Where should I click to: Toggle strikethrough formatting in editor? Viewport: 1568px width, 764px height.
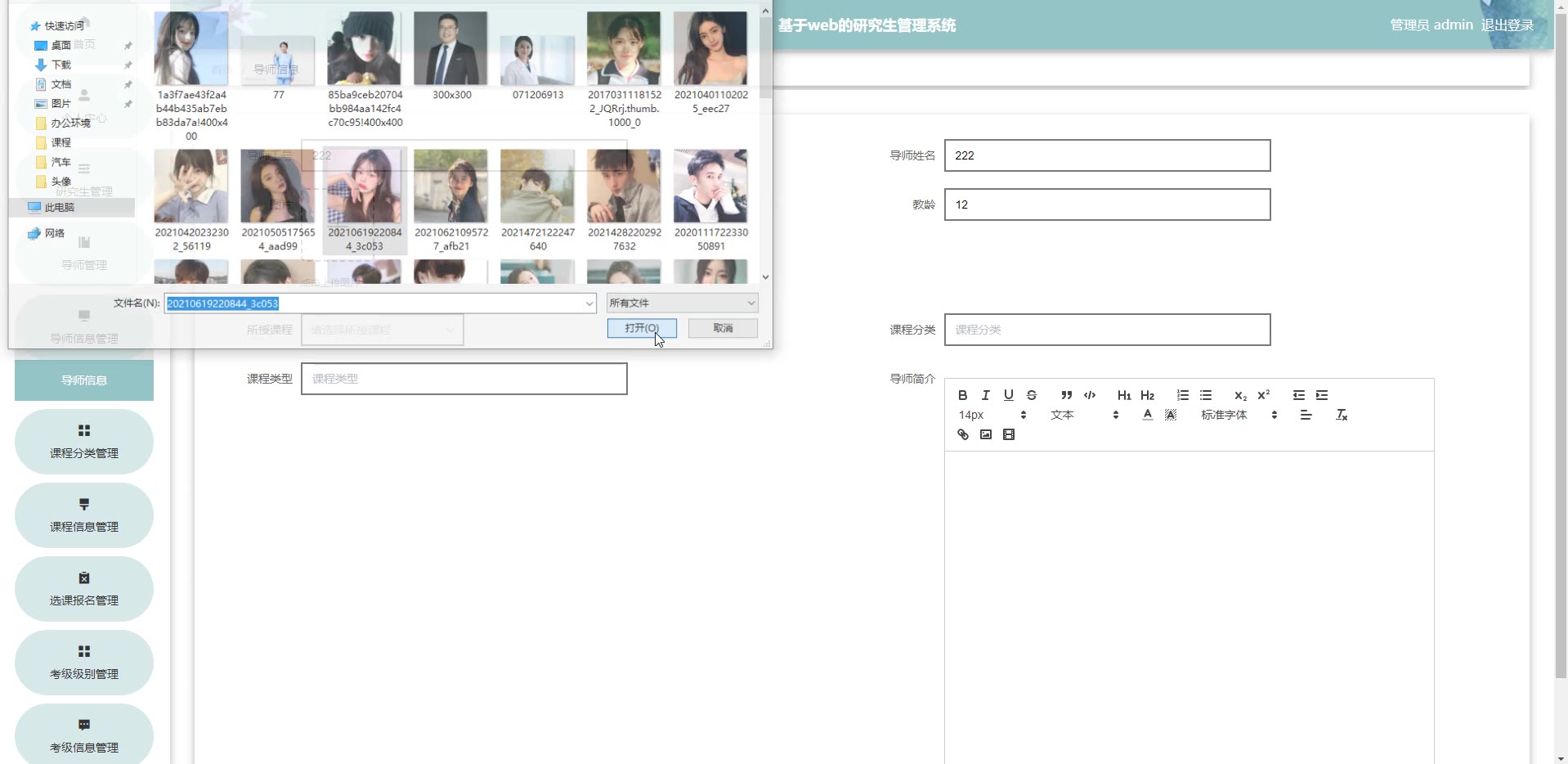1031,395
